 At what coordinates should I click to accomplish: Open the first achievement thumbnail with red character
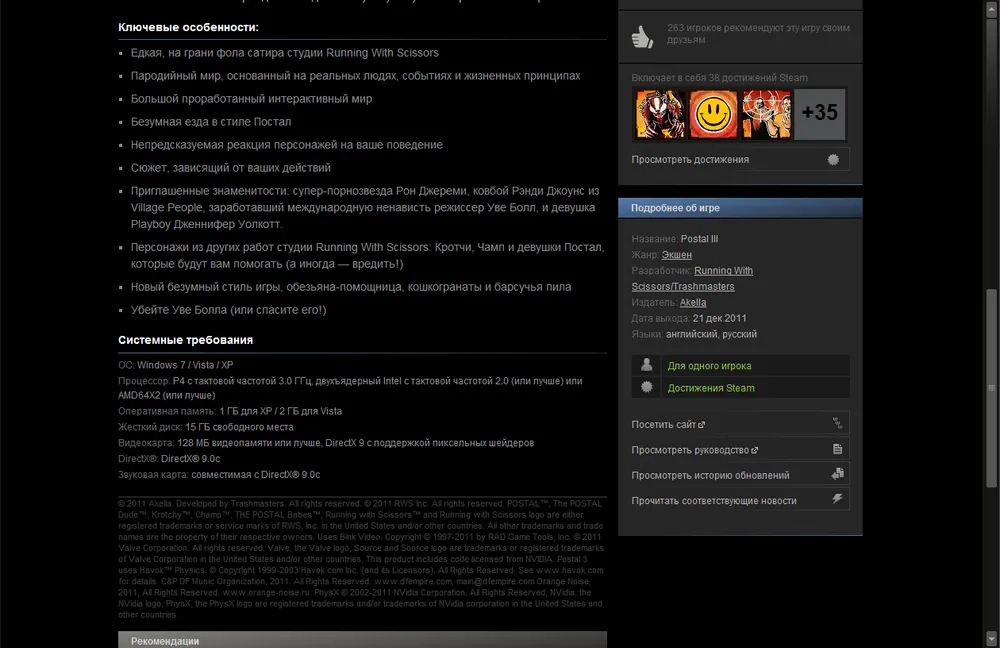[660, 114]
